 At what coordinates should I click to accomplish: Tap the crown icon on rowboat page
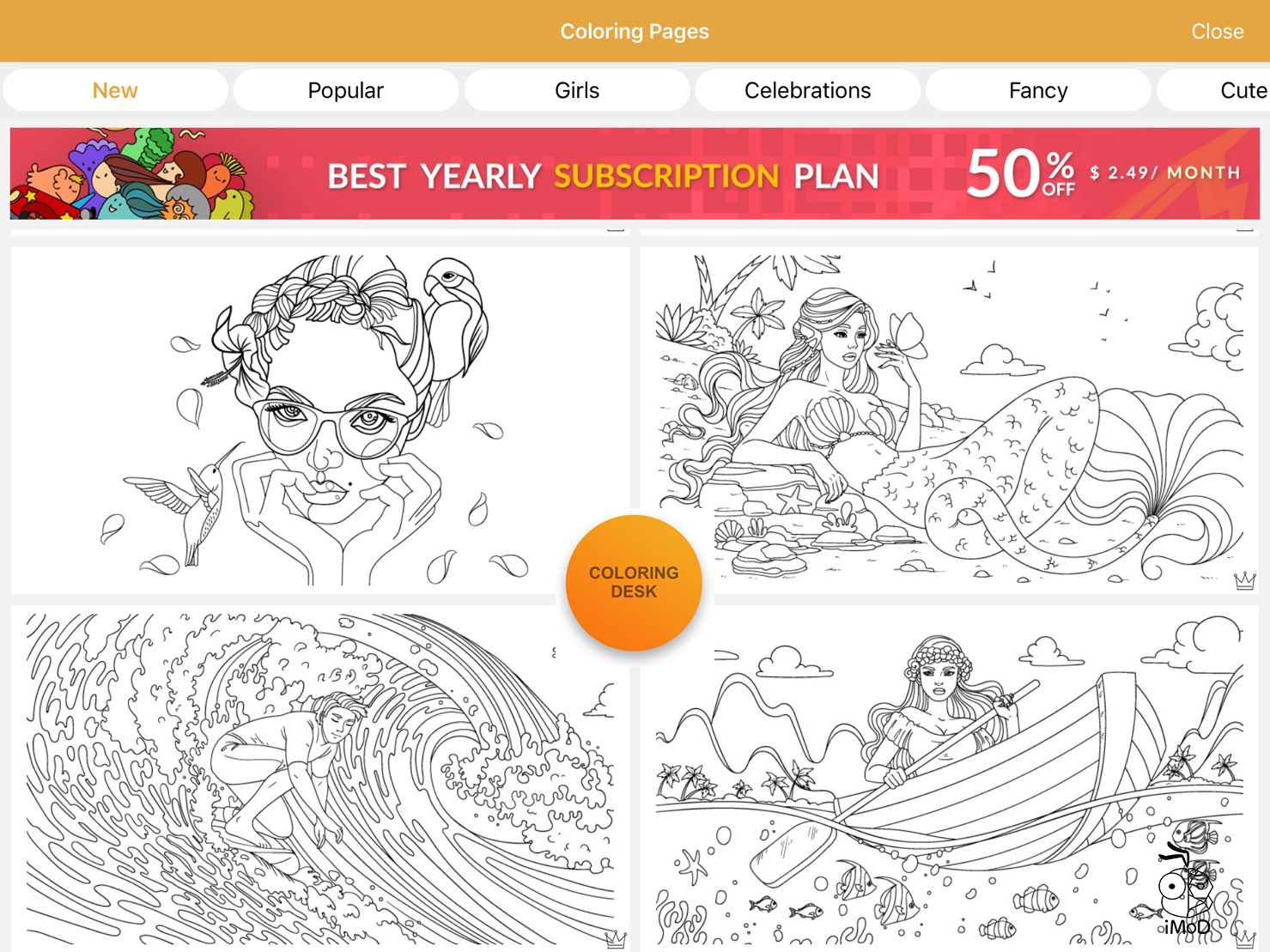point(1244,939)
